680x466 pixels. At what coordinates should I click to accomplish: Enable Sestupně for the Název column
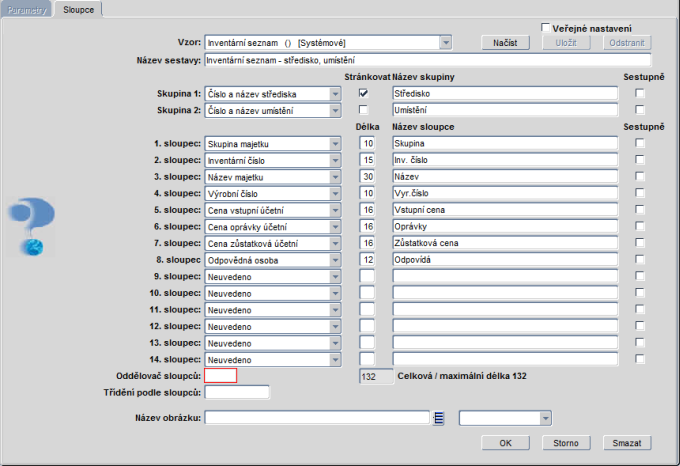[x=640, y=176]
